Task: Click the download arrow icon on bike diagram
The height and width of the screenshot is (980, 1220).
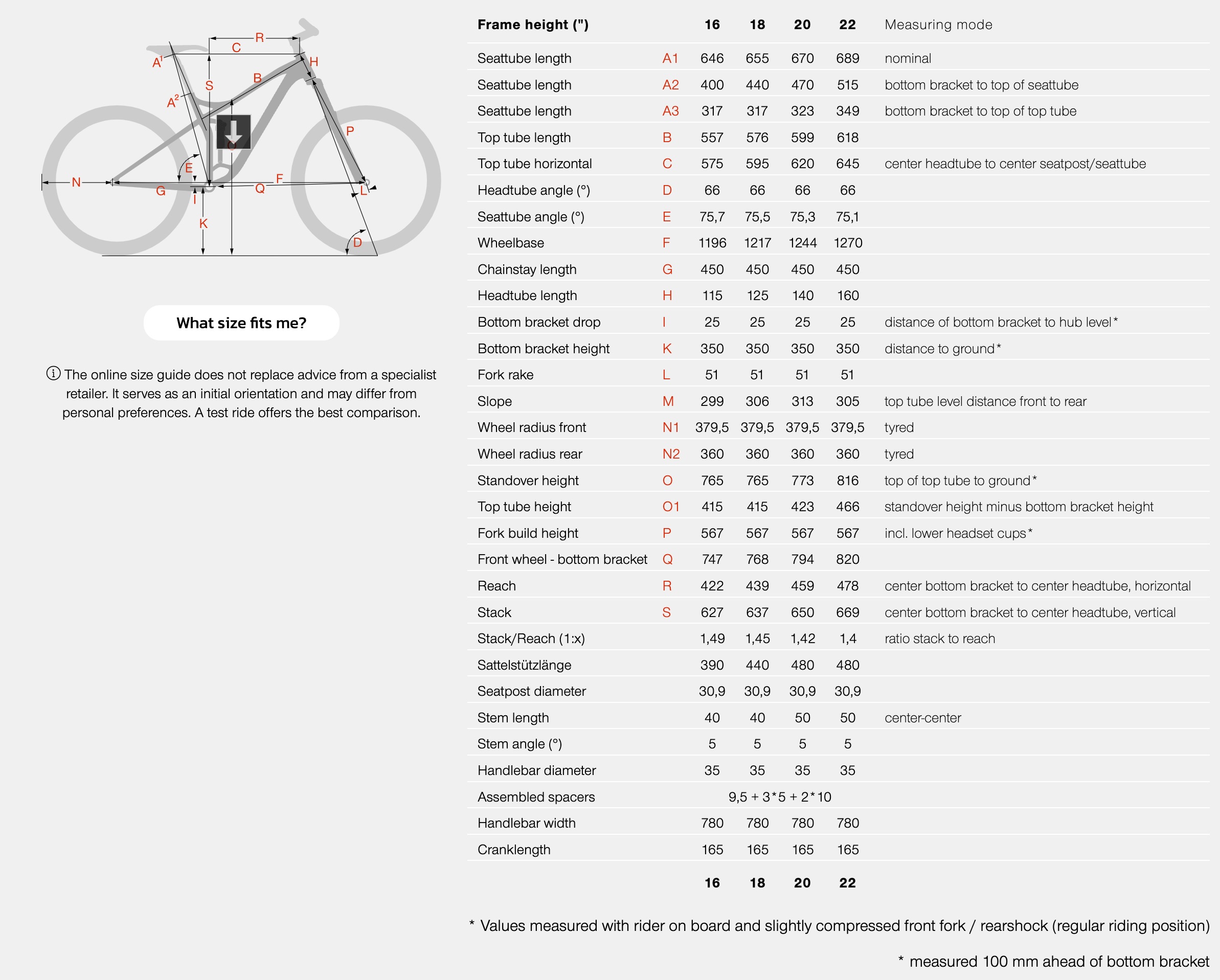Action: pyautogui.click(x=233, y=132)
